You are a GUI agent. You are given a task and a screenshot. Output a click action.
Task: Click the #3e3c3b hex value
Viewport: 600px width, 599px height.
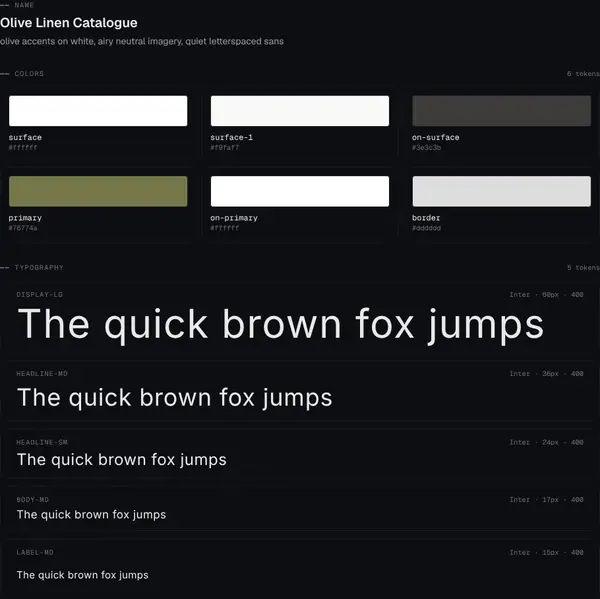[426, 148]
